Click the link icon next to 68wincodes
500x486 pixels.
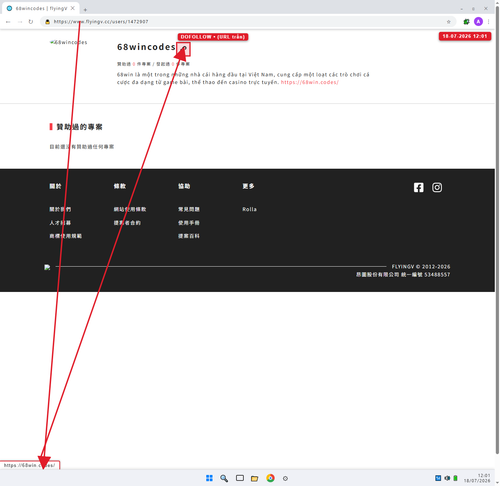coord(184,49)
